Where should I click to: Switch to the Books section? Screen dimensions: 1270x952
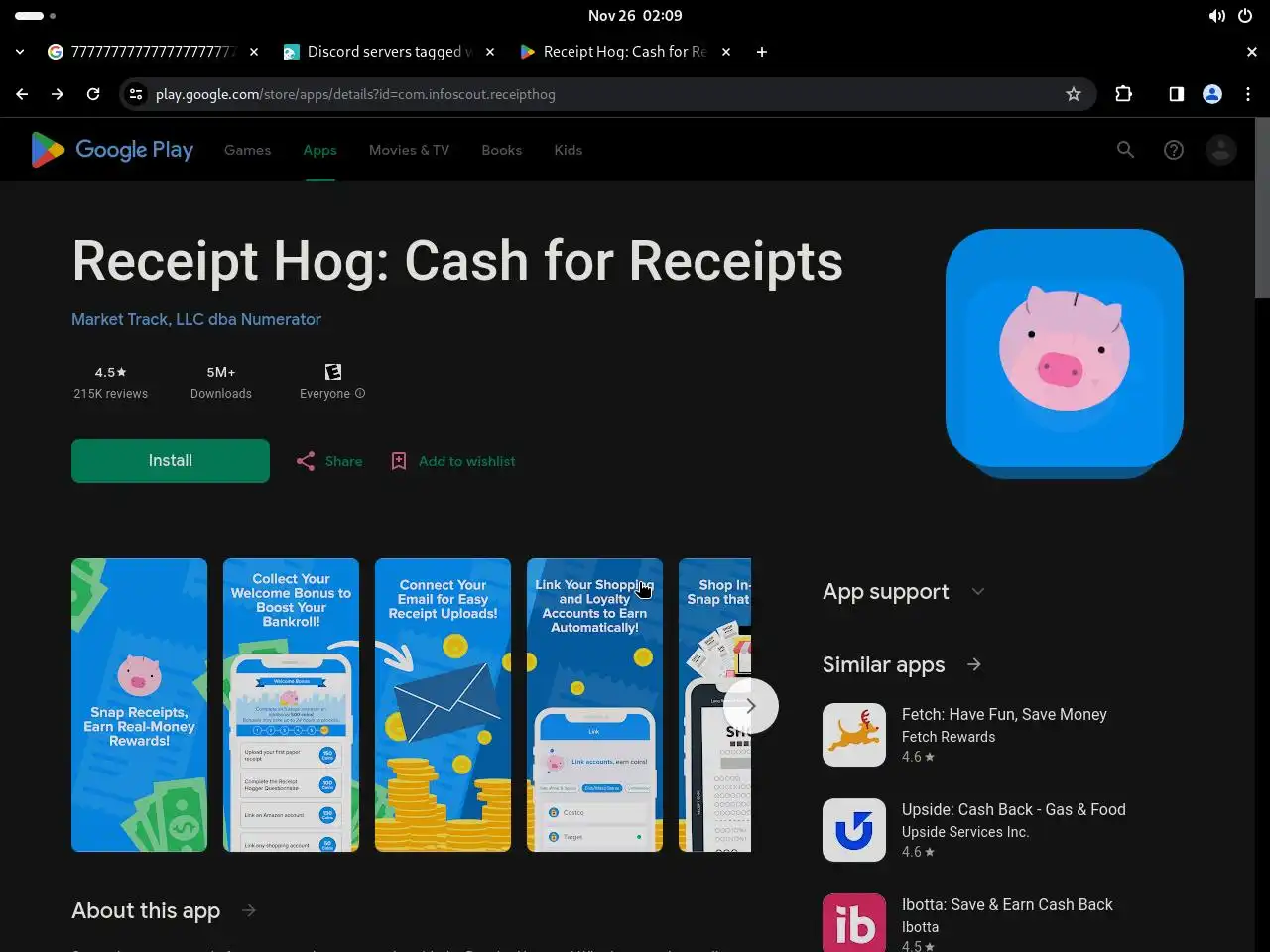pos(501,150)
